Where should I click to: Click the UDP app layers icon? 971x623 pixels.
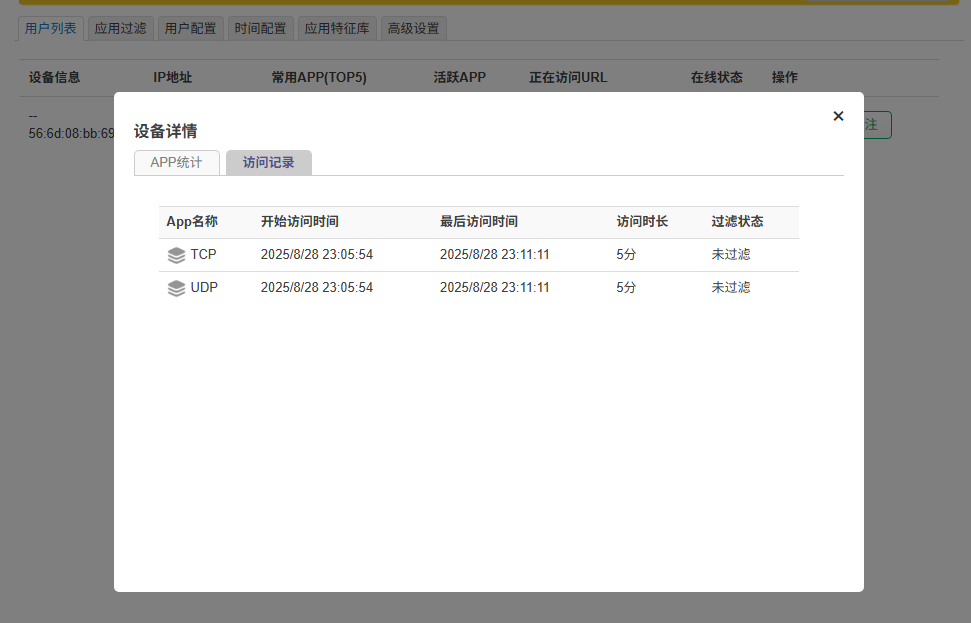(x=176, y=288)
